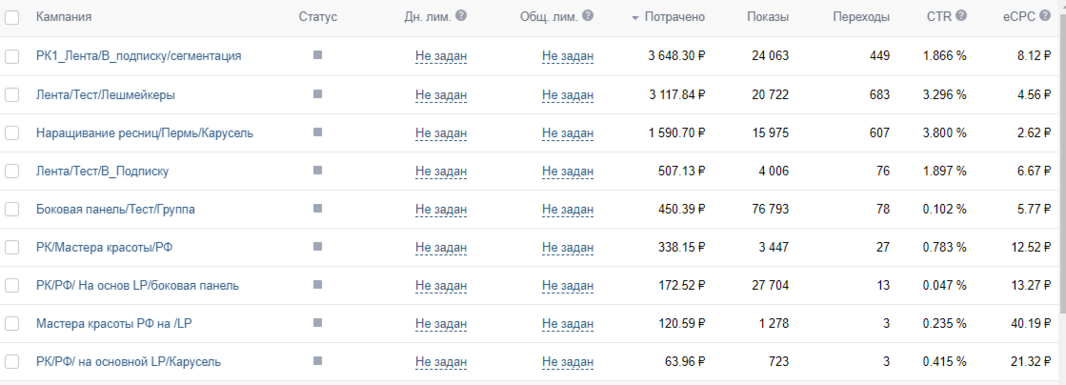Open campaign Лента/Тест/Лешмейкеры
This screenshot has height=385, width=1066.
(x=105, y=95)
